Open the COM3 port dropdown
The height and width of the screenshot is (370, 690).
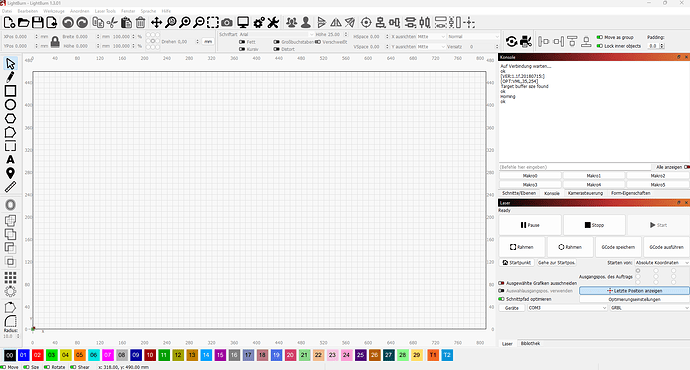[x=567, y=308]
